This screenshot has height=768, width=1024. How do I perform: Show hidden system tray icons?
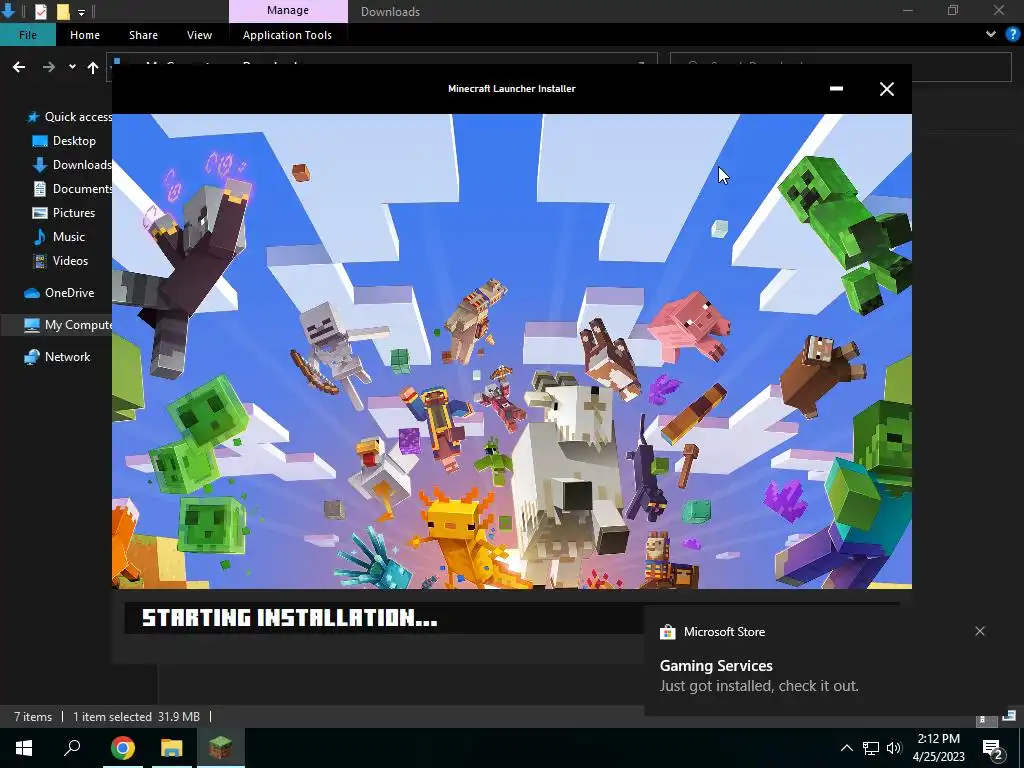846,748
